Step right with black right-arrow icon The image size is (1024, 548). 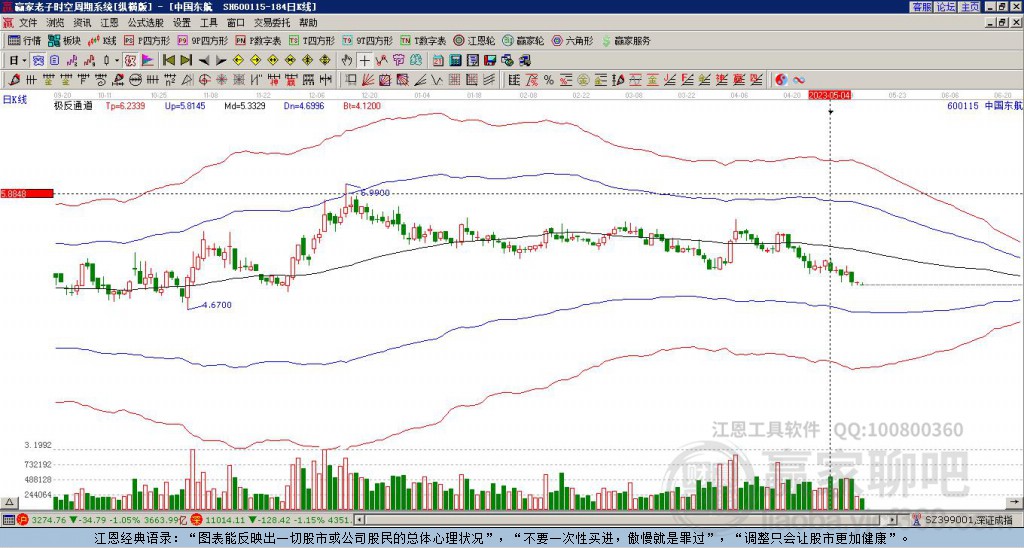221,61
